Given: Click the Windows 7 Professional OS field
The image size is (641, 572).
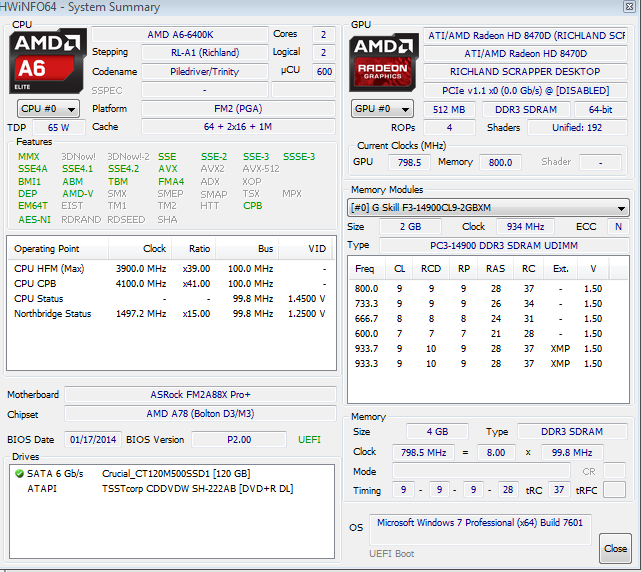Looking at the screenshot, I should [x=480, y=529].
